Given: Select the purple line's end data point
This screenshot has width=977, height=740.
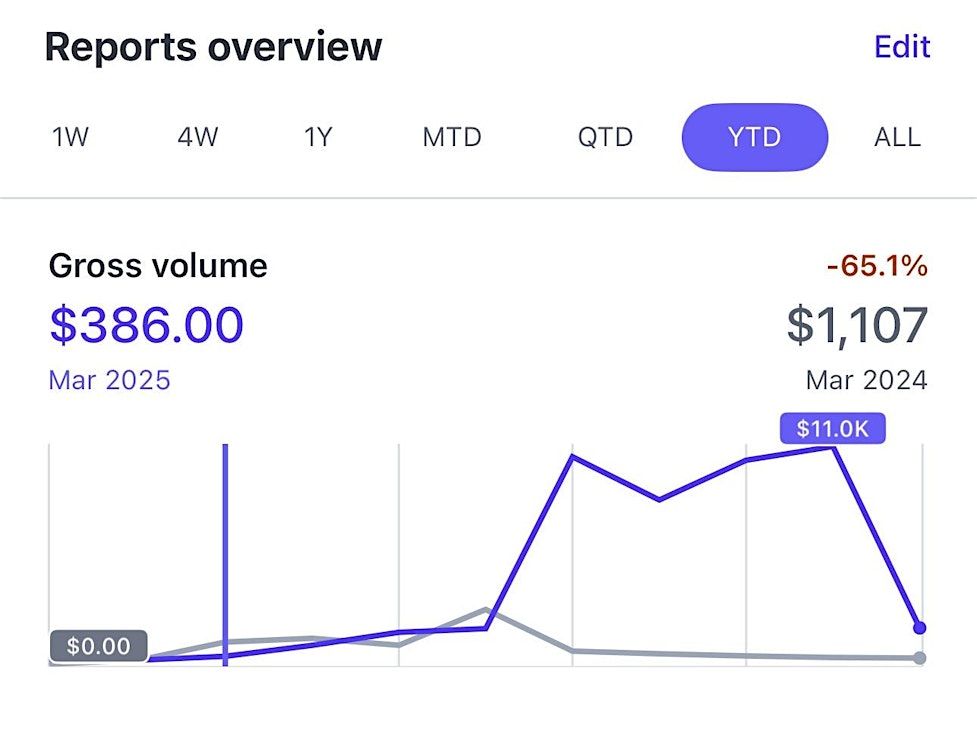Looking at the screenshot, I should click(x=920, y=628).
